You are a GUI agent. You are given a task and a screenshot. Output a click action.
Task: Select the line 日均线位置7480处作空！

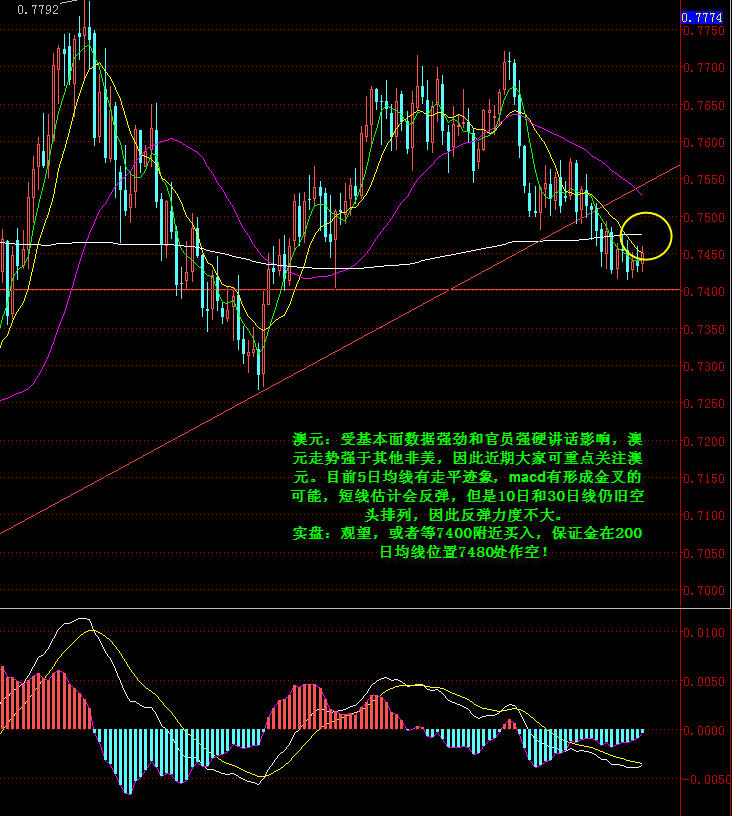(464, 552)
